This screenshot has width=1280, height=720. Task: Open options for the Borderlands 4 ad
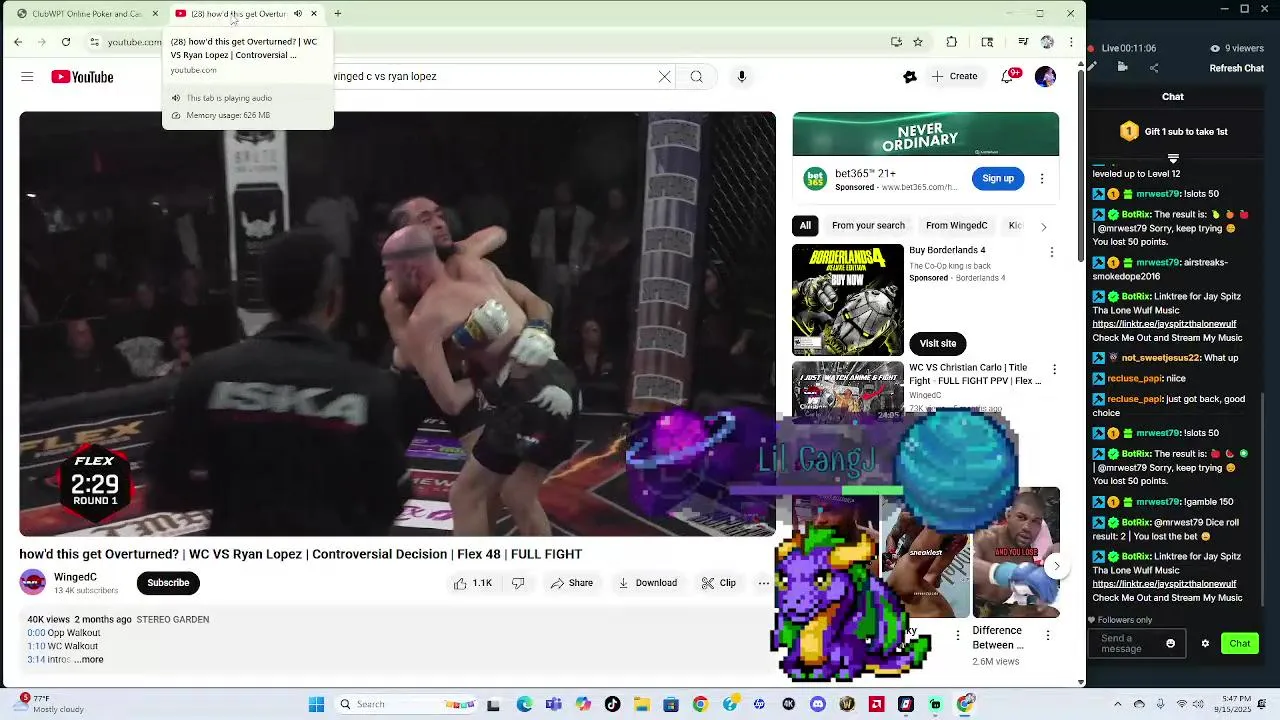click(x=1051, y=252)
